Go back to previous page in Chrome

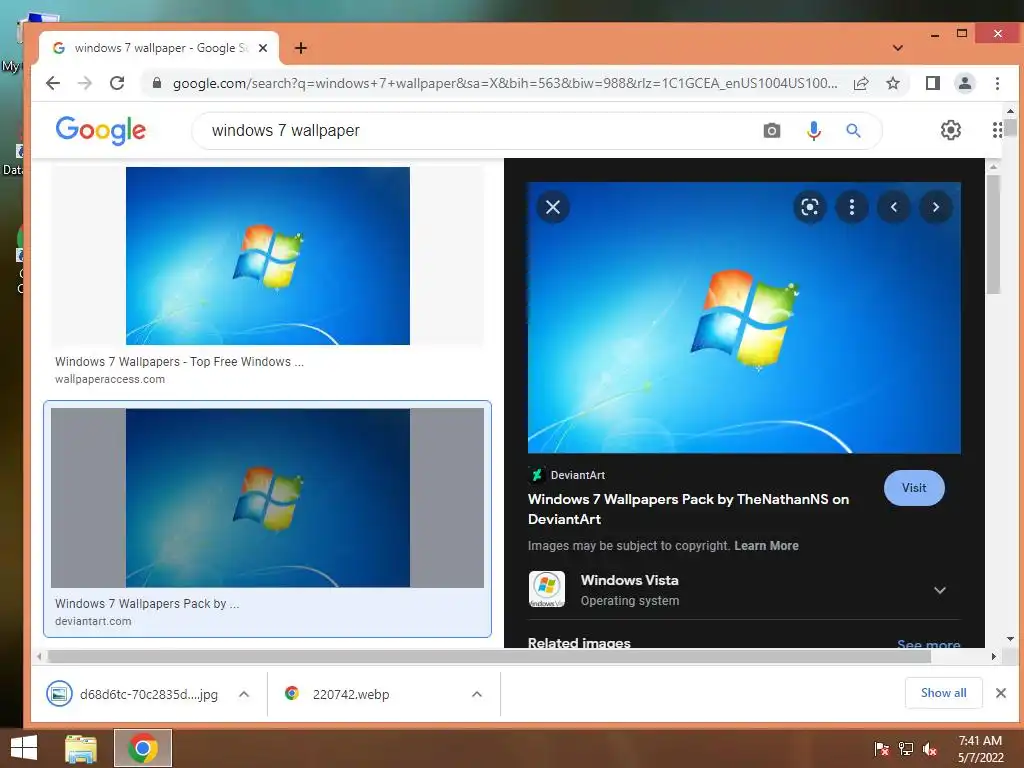(x=53, y=83)
